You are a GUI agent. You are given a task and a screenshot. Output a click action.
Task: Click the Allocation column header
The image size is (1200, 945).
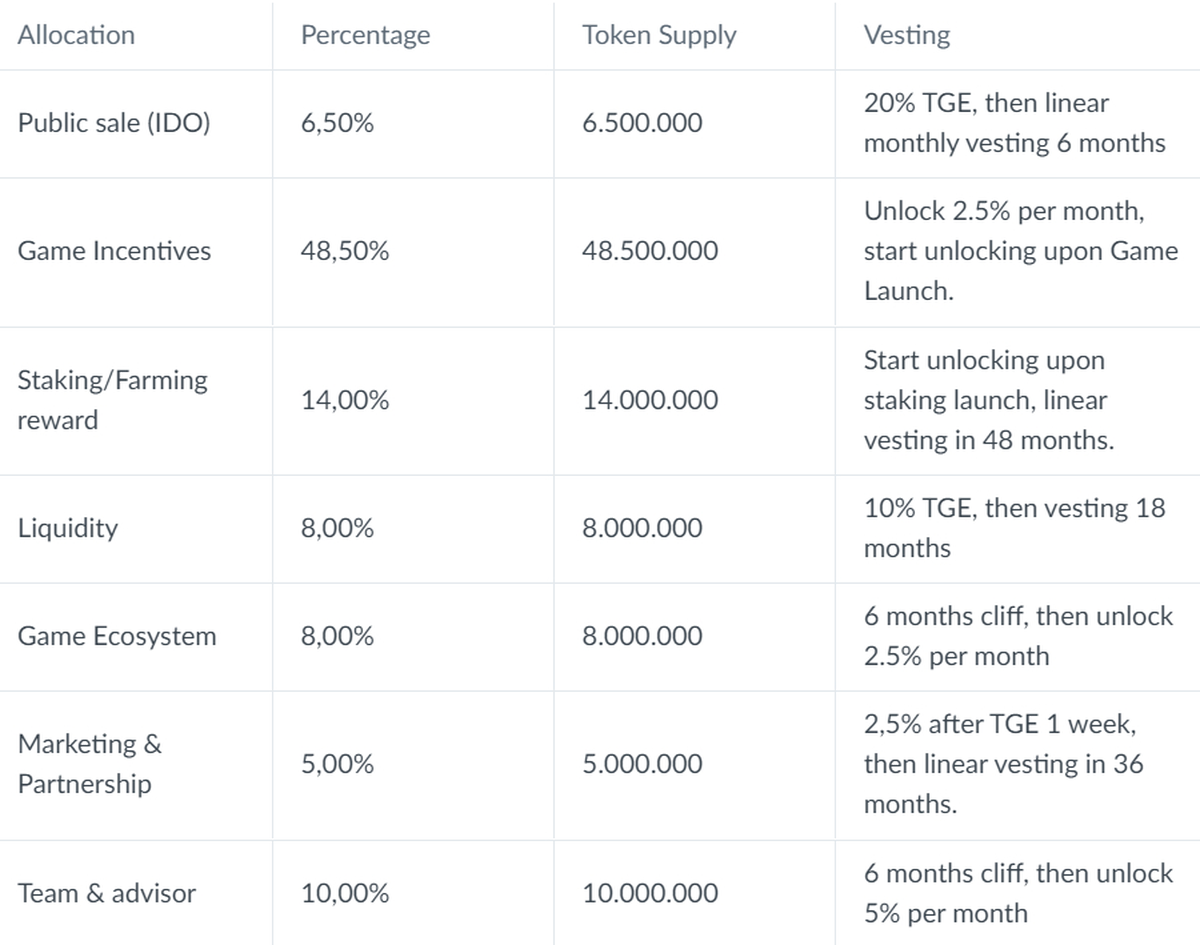[x=76, y=35]
